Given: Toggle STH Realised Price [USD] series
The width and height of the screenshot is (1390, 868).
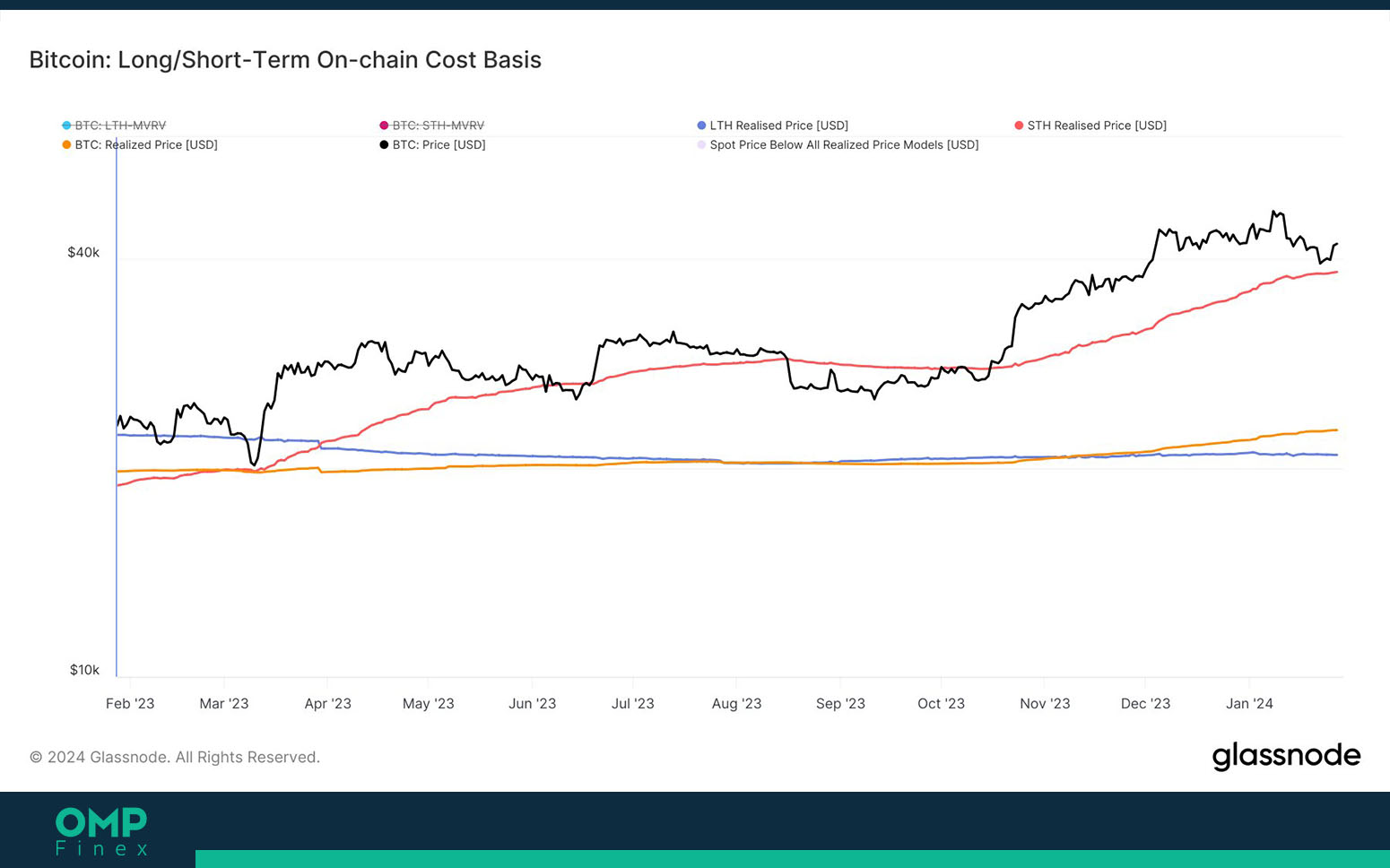Looking at the screenshot, I should 1090,126.
